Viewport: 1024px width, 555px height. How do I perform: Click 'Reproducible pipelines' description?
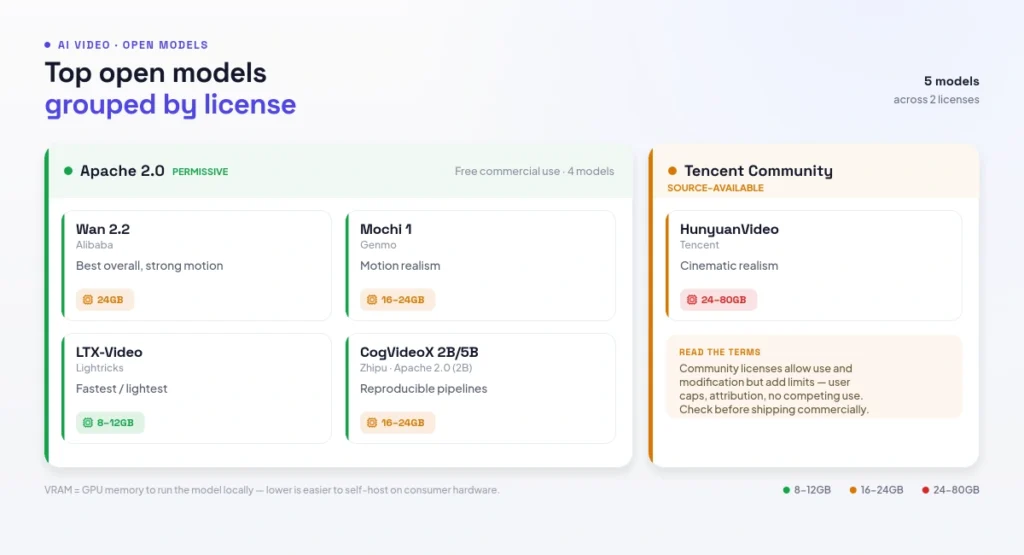pos(424,388)
